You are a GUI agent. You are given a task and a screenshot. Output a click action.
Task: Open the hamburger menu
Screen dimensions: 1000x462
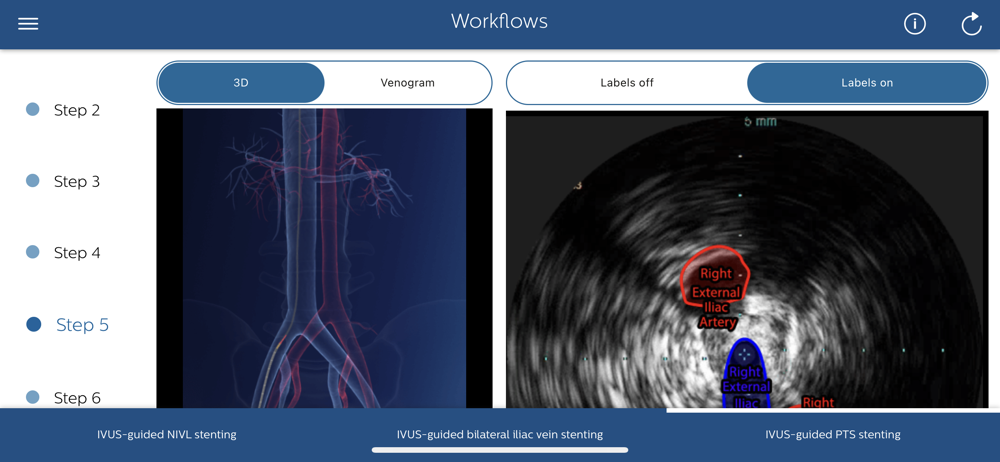coord(28,24)
